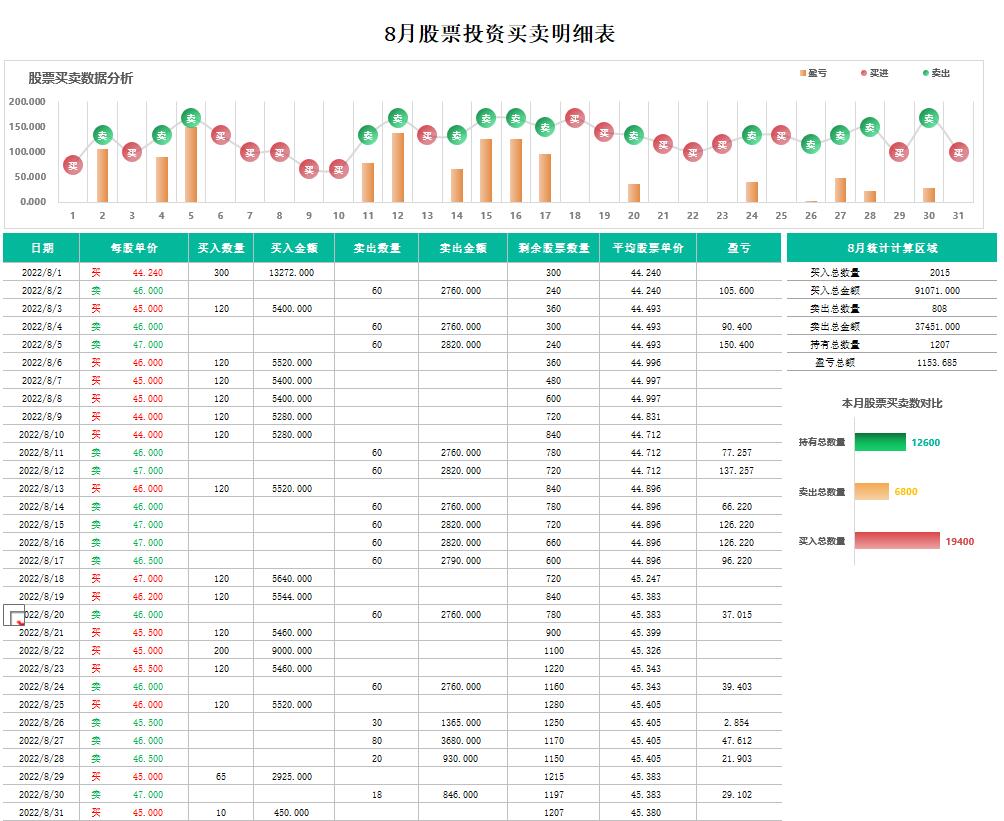Screen dimensions: 1004x821
Task: Click the orange 卖出总数量 bar
Action: coord(872,491)
